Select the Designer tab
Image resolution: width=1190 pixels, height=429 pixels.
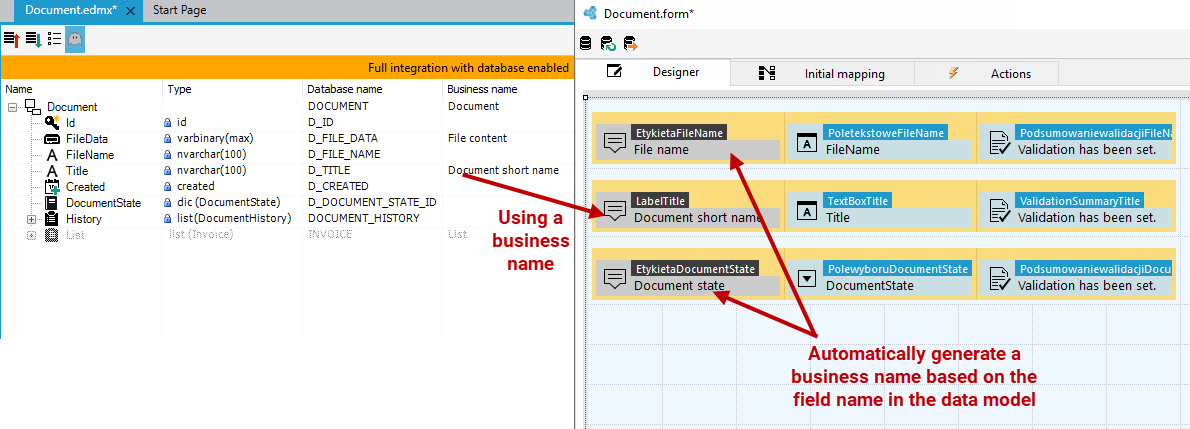click(x=653, y=73)
